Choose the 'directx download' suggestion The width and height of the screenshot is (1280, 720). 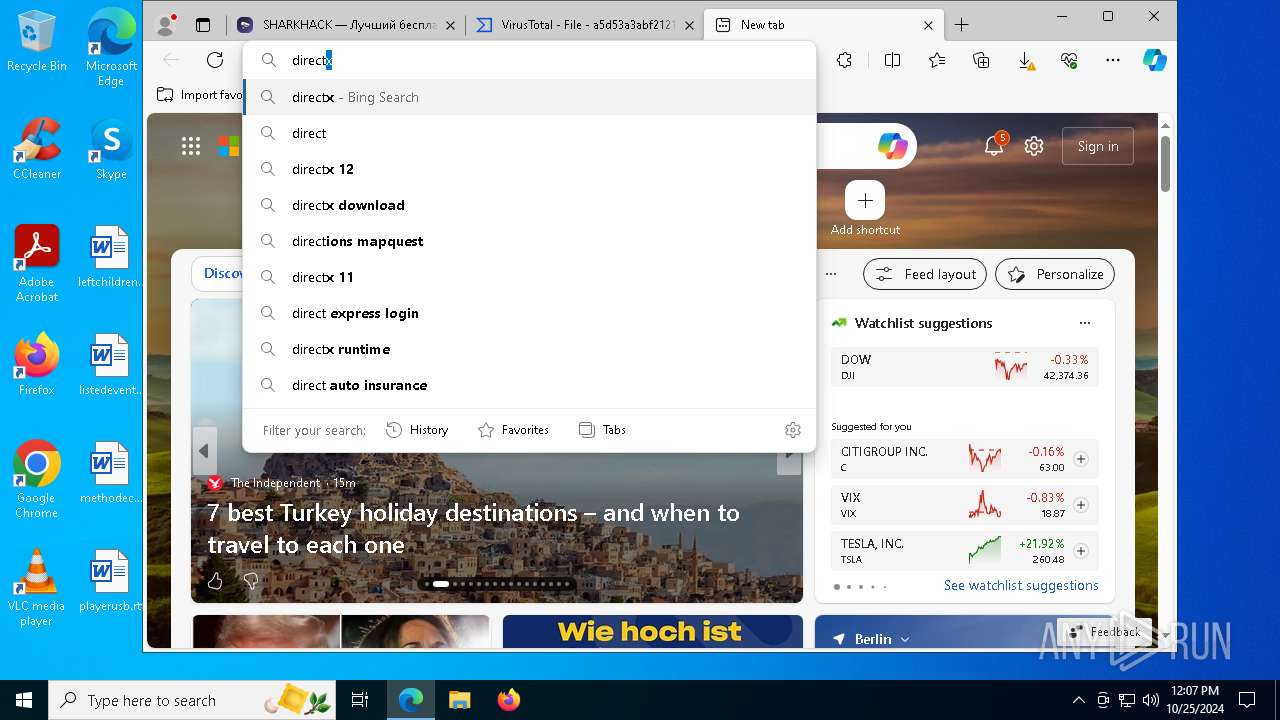[529, 205]
